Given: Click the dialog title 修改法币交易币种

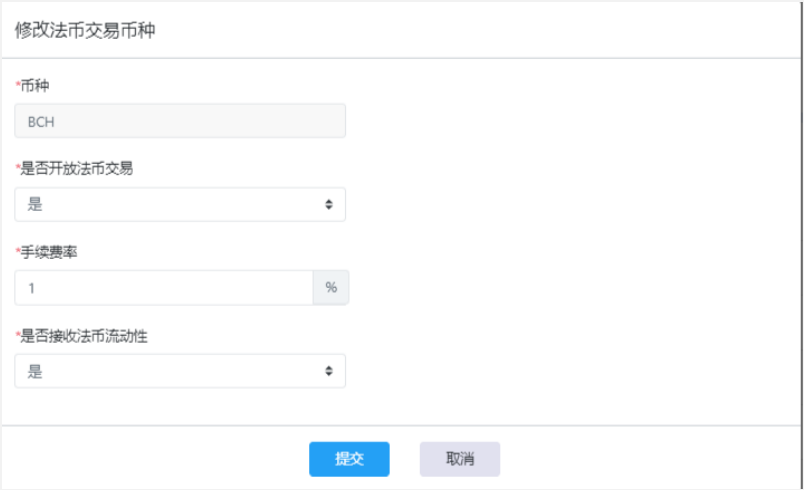Looking at the screenshot, I should (x=85, y=30).
